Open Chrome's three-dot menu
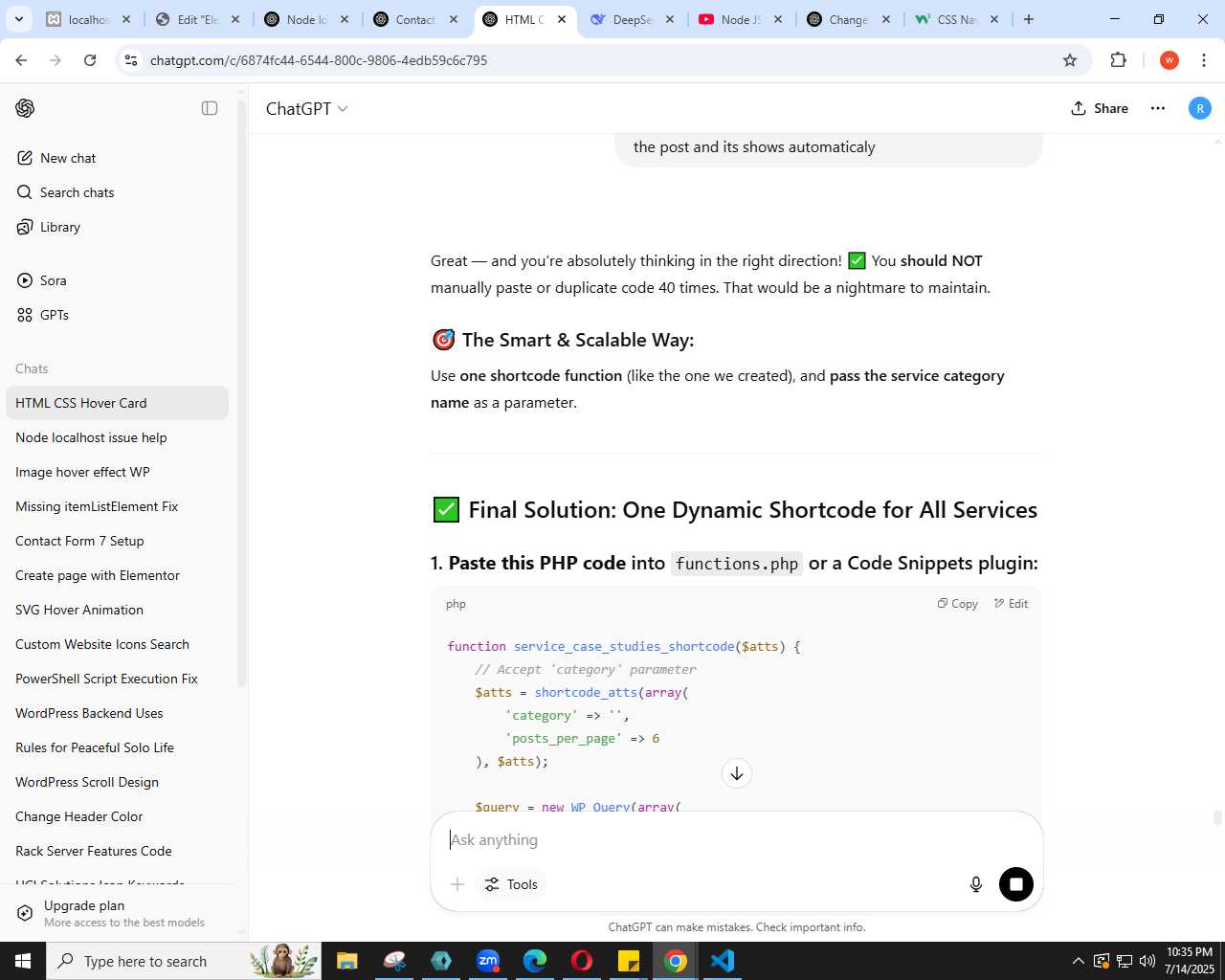Image resolution: width=1225 pixels, height=980 pixels. point(1203,60)
